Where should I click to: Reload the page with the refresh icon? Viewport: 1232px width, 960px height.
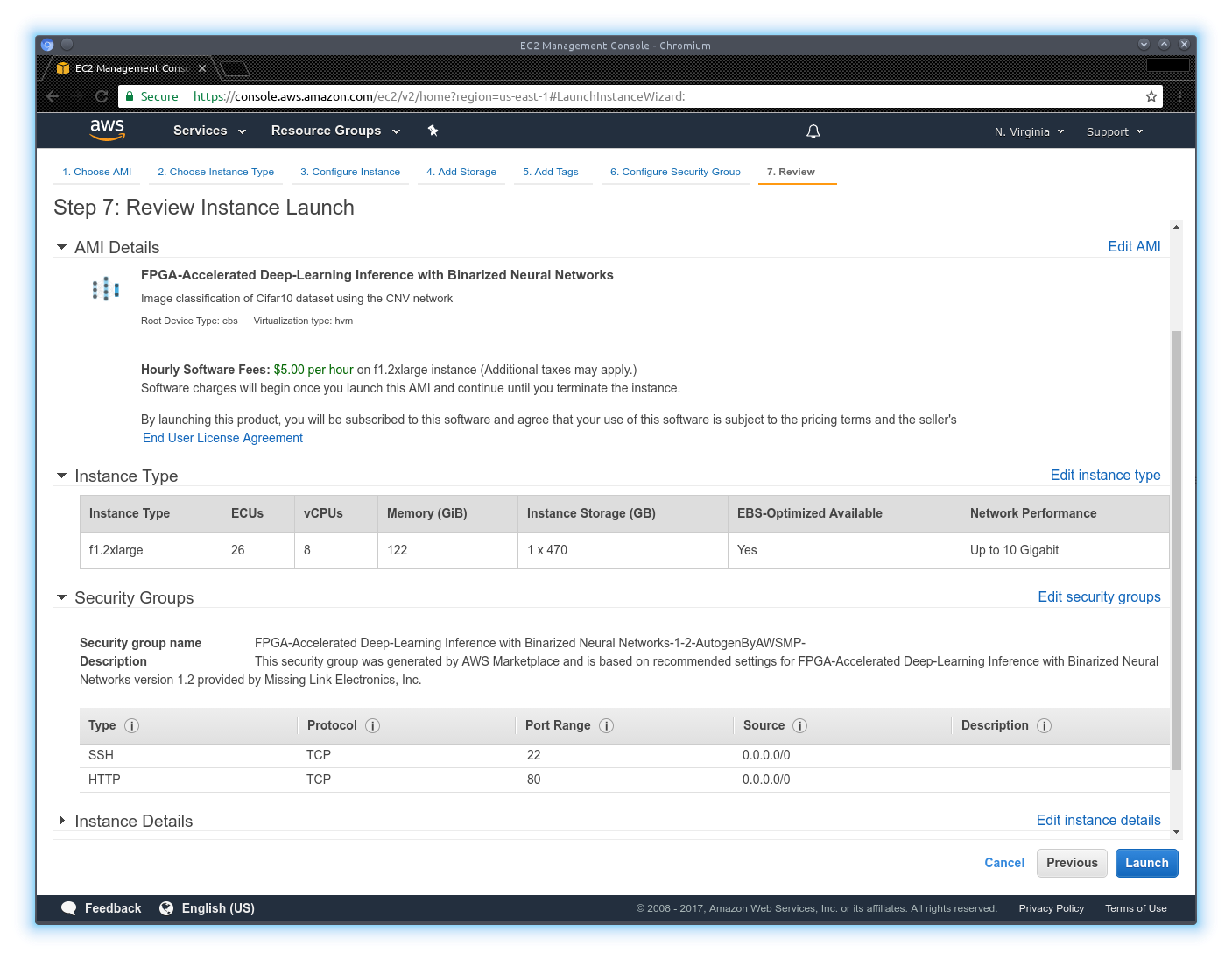click(102, 96)
